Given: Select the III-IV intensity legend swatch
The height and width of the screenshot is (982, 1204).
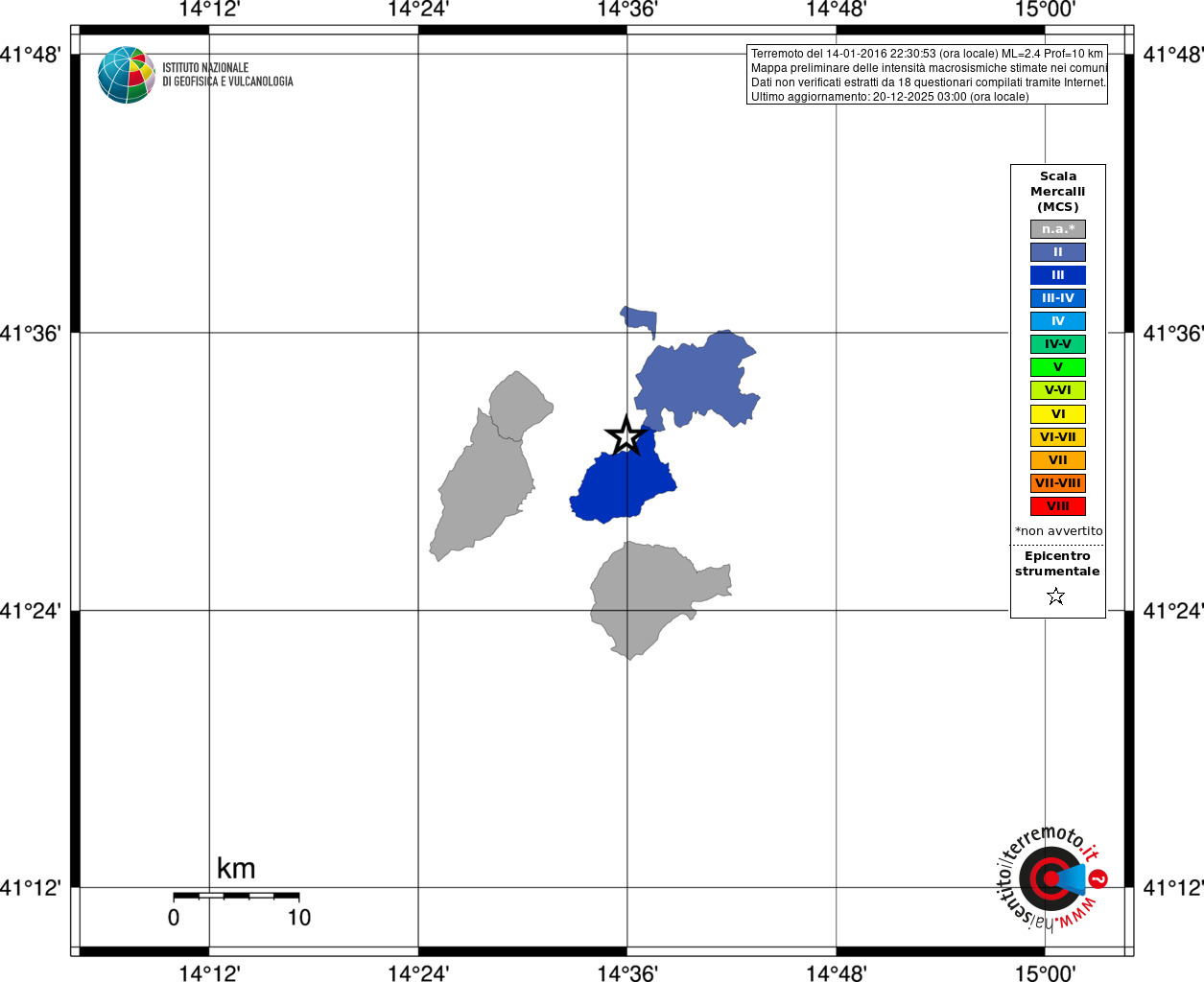Looking at the screenshot, I should [x=1058, y=298].
